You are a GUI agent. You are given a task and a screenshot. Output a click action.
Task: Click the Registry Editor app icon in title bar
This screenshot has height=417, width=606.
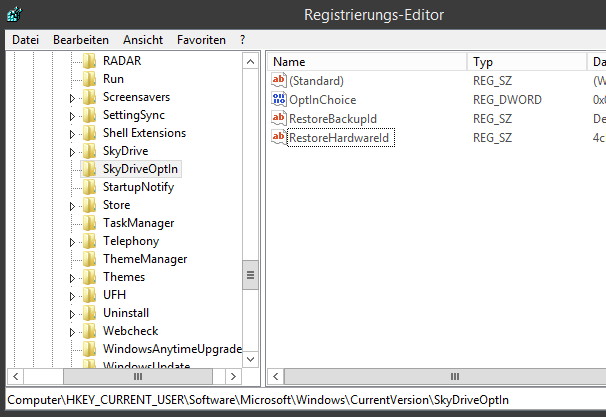[x=14, y=14]
